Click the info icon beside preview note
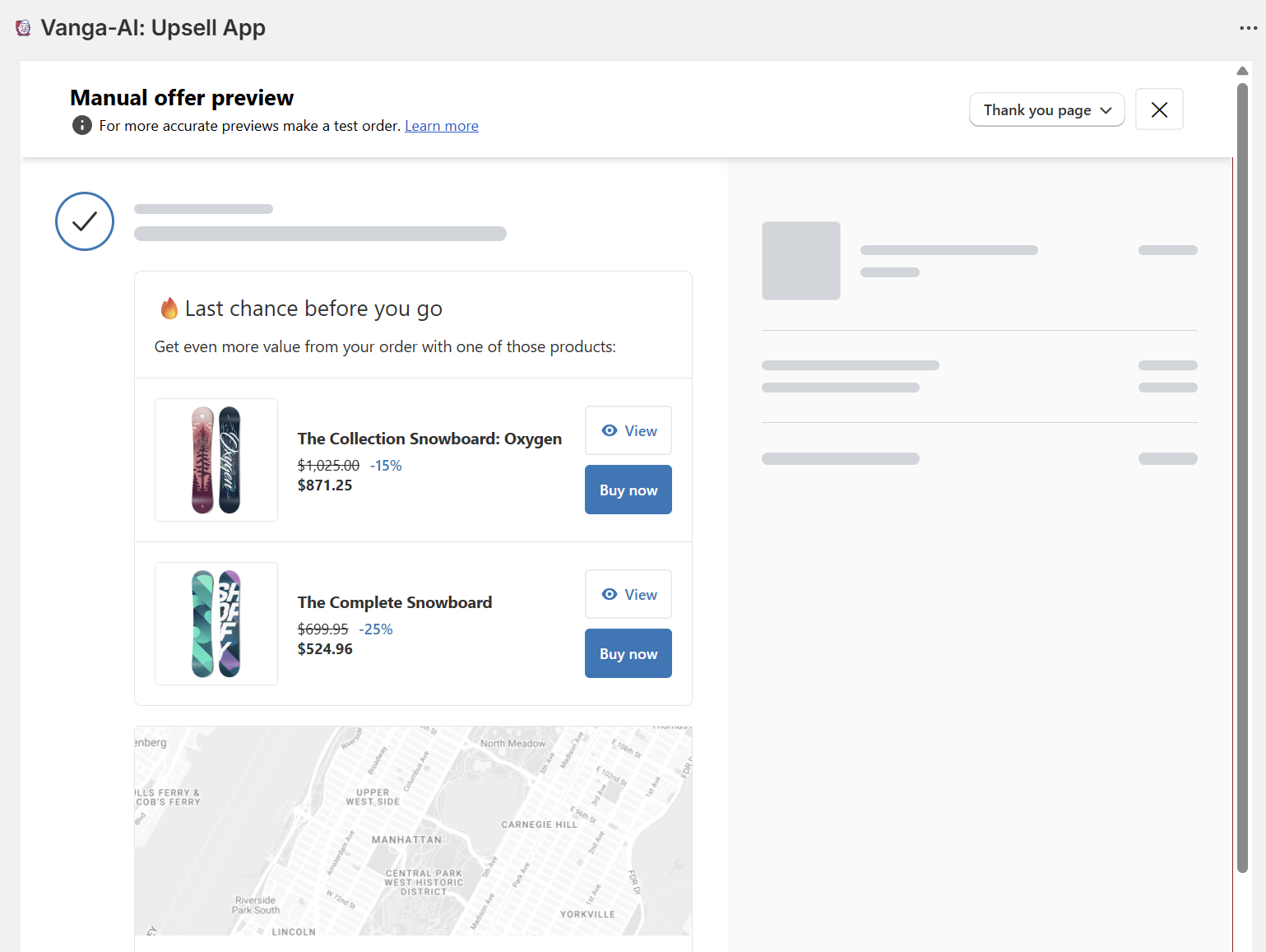Viewport: 1266px width, 952px height. (x=82, y=125)
